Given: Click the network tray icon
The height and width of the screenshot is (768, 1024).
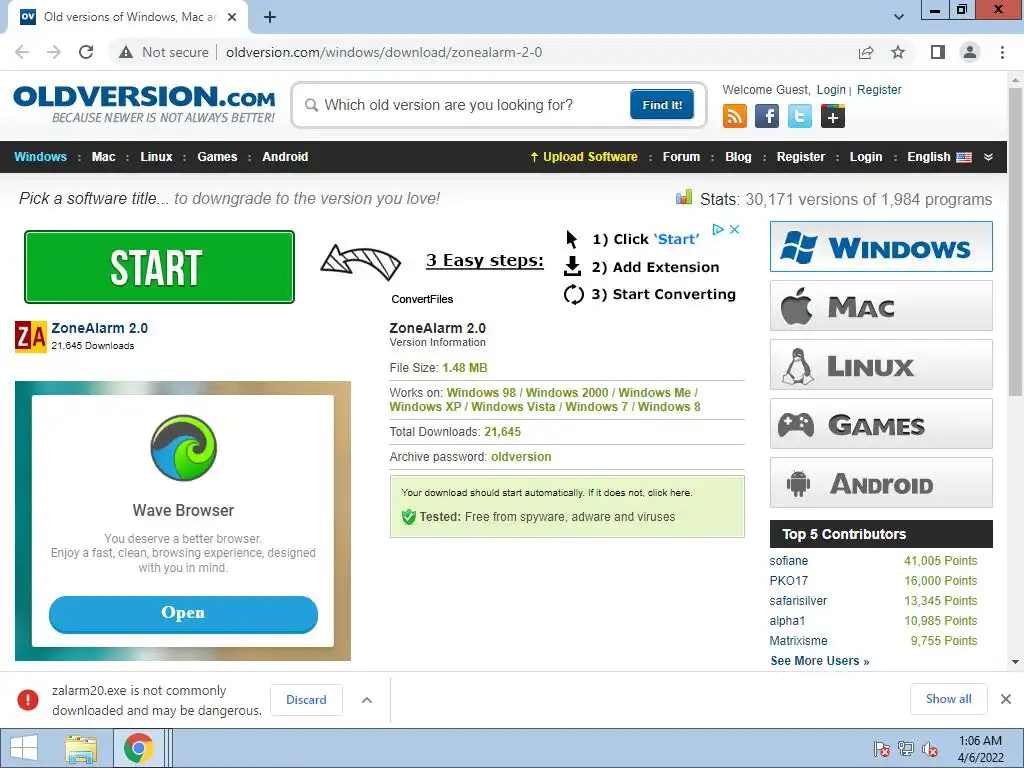Looking at the screenshot, I should [x=906, y=749].
